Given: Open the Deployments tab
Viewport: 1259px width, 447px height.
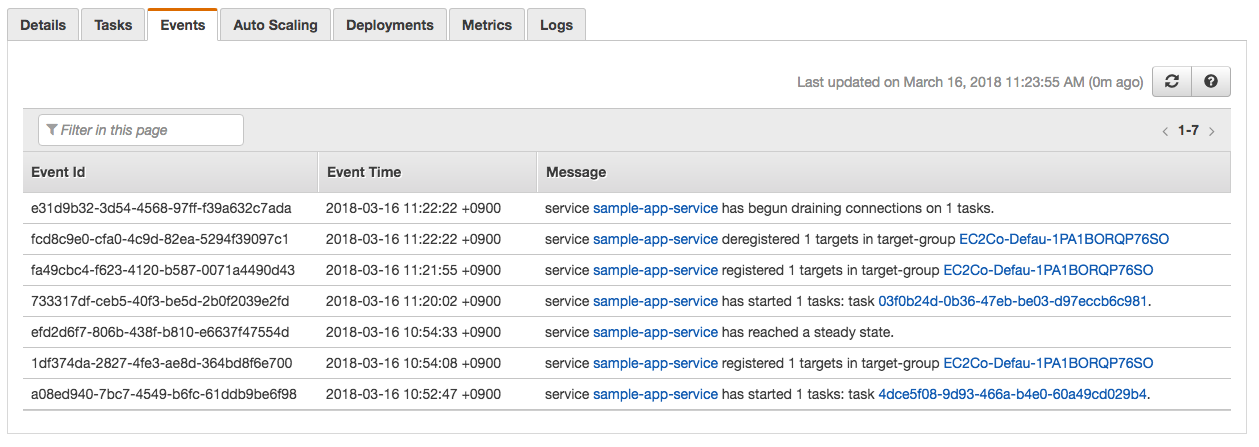Looking at the screenshot, I should (x=390, y=25).
